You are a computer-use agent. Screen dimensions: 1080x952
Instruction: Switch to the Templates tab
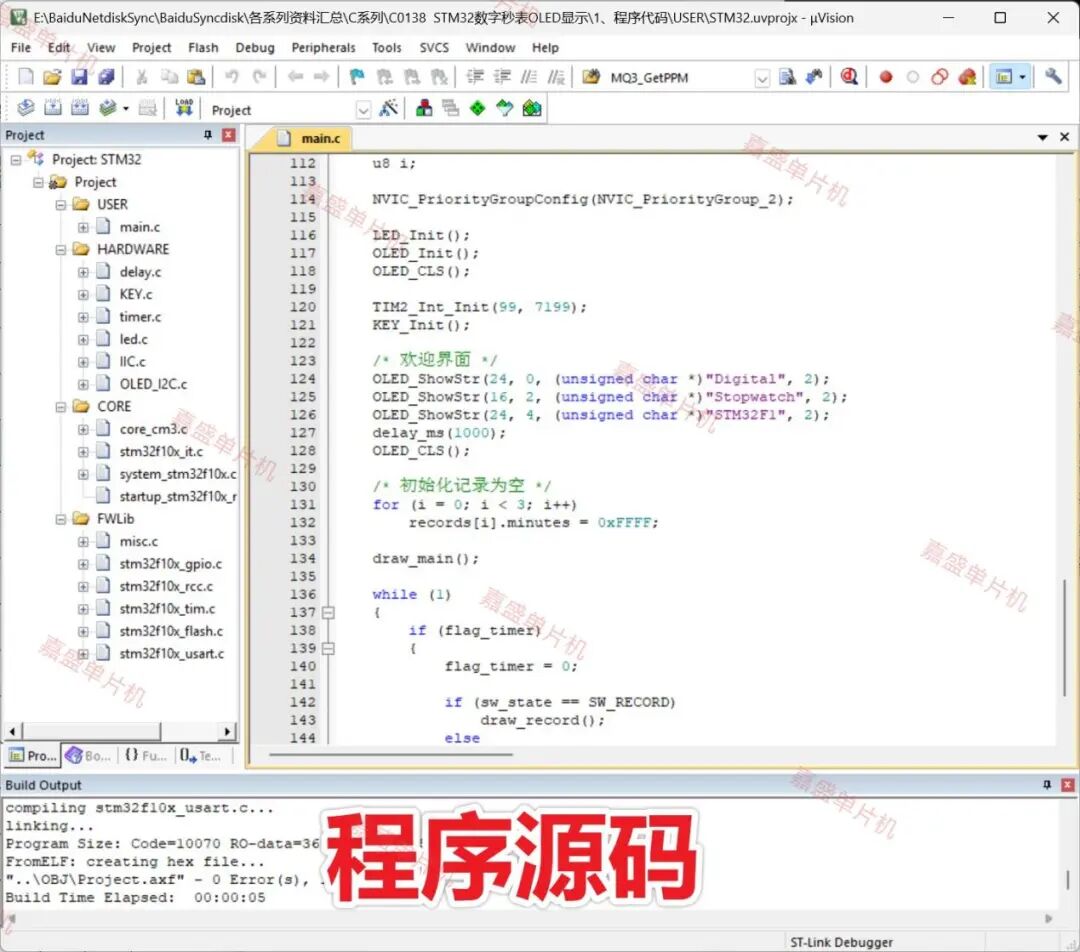coord(200,756)
